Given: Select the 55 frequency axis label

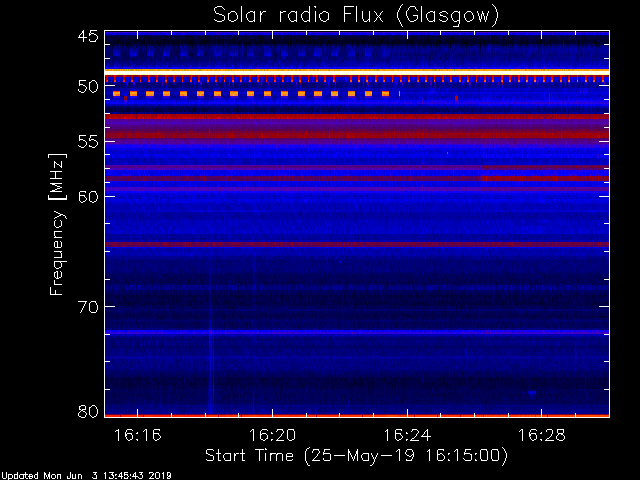Looking at the screenshot, I should pos(88,142).
